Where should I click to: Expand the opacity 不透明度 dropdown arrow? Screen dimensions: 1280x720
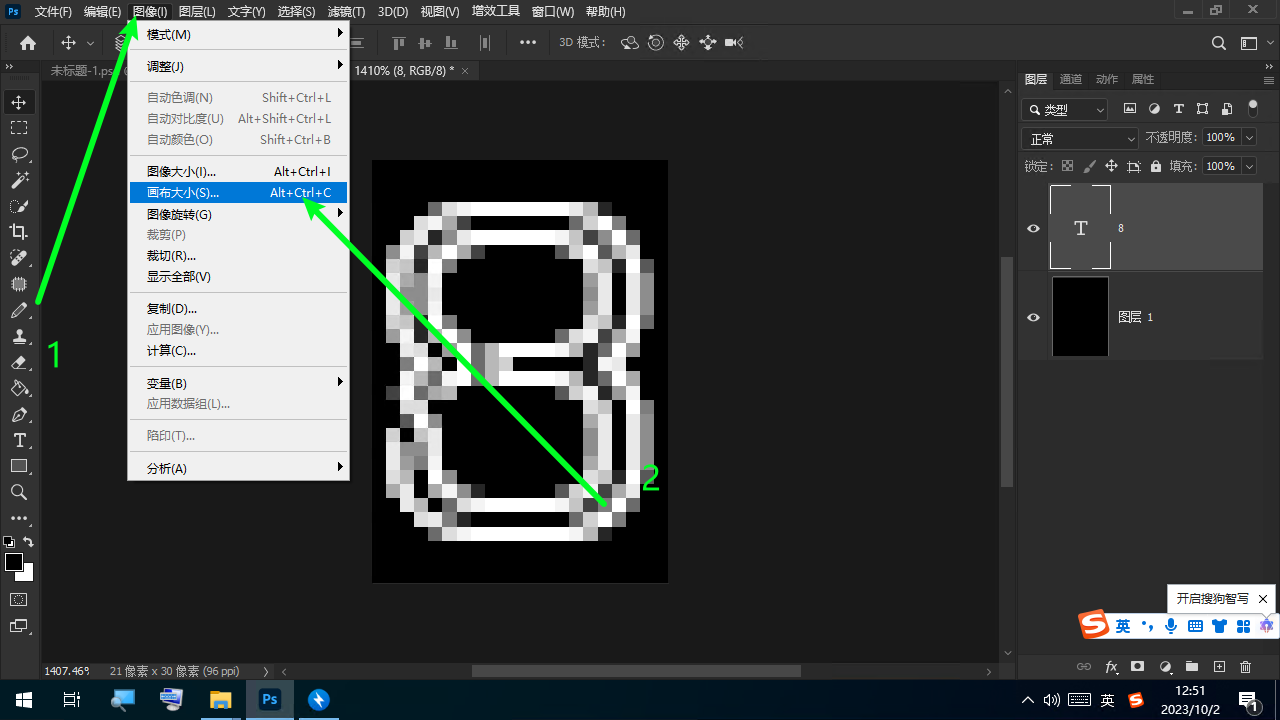click(1250, 138)
